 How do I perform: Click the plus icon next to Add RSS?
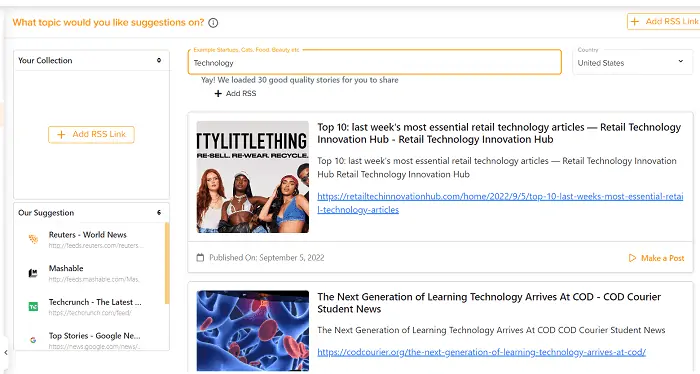[218, 93]
